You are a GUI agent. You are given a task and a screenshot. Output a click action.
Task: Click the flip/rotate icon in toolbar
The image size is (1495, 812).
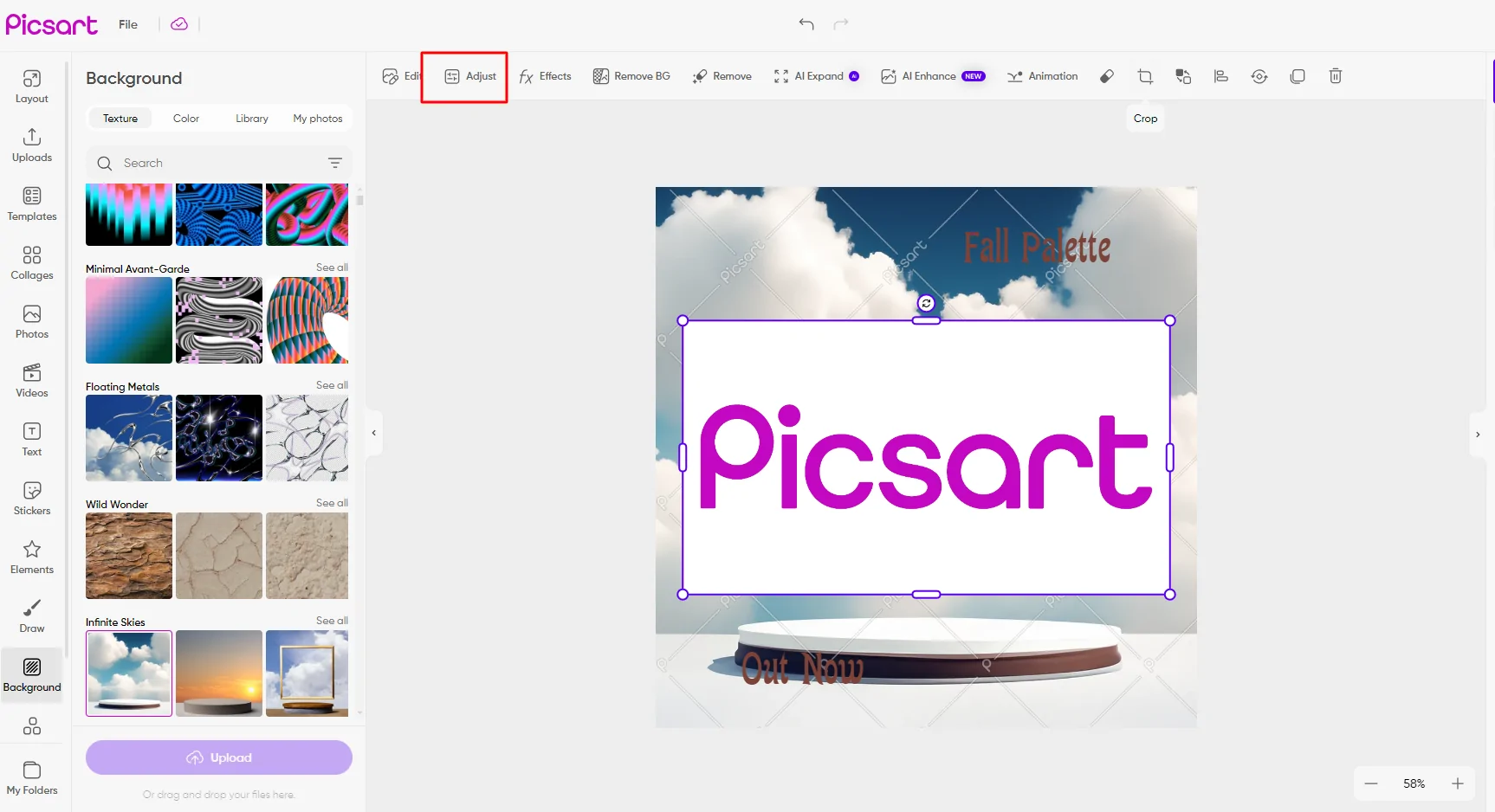pyautogui.click(x=1259, y=76)
